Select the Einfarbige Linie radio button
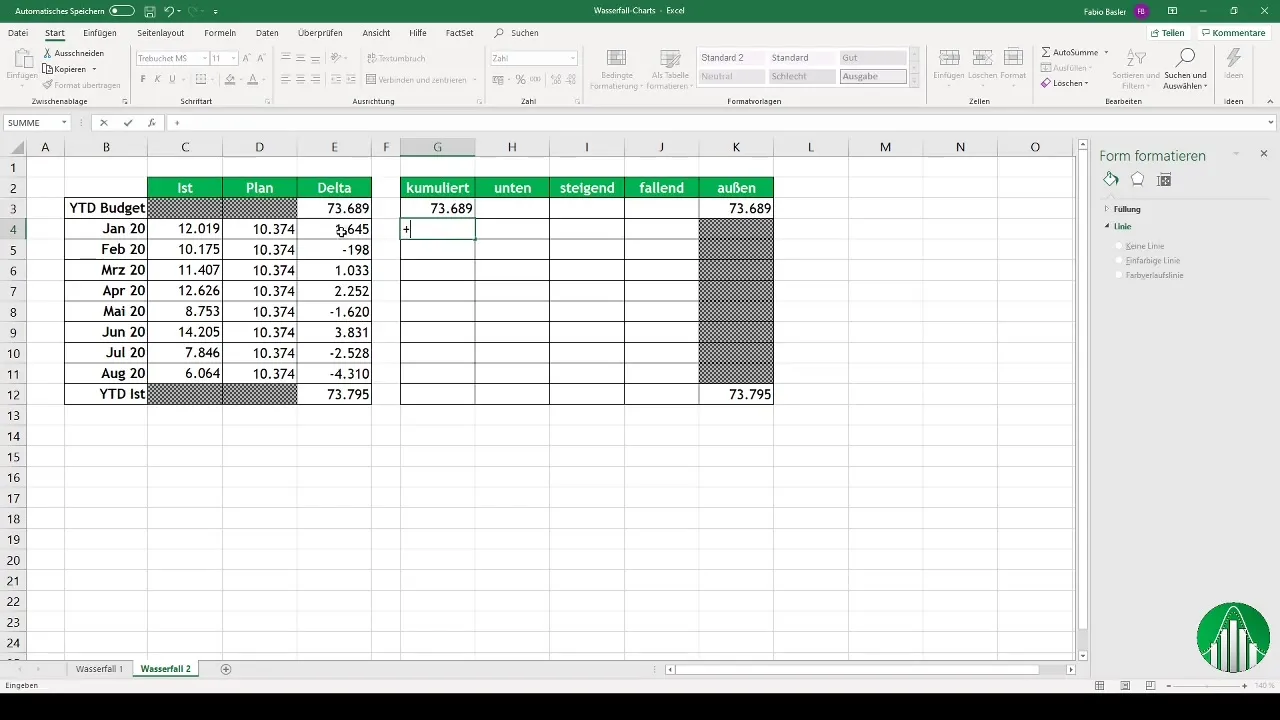 coord(1119,260)
